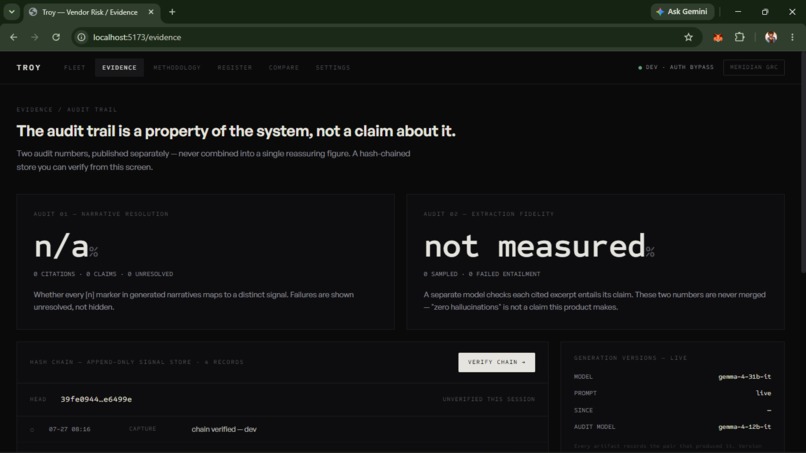
Task: Bookmark this page with the star
Action: [688, 37]
